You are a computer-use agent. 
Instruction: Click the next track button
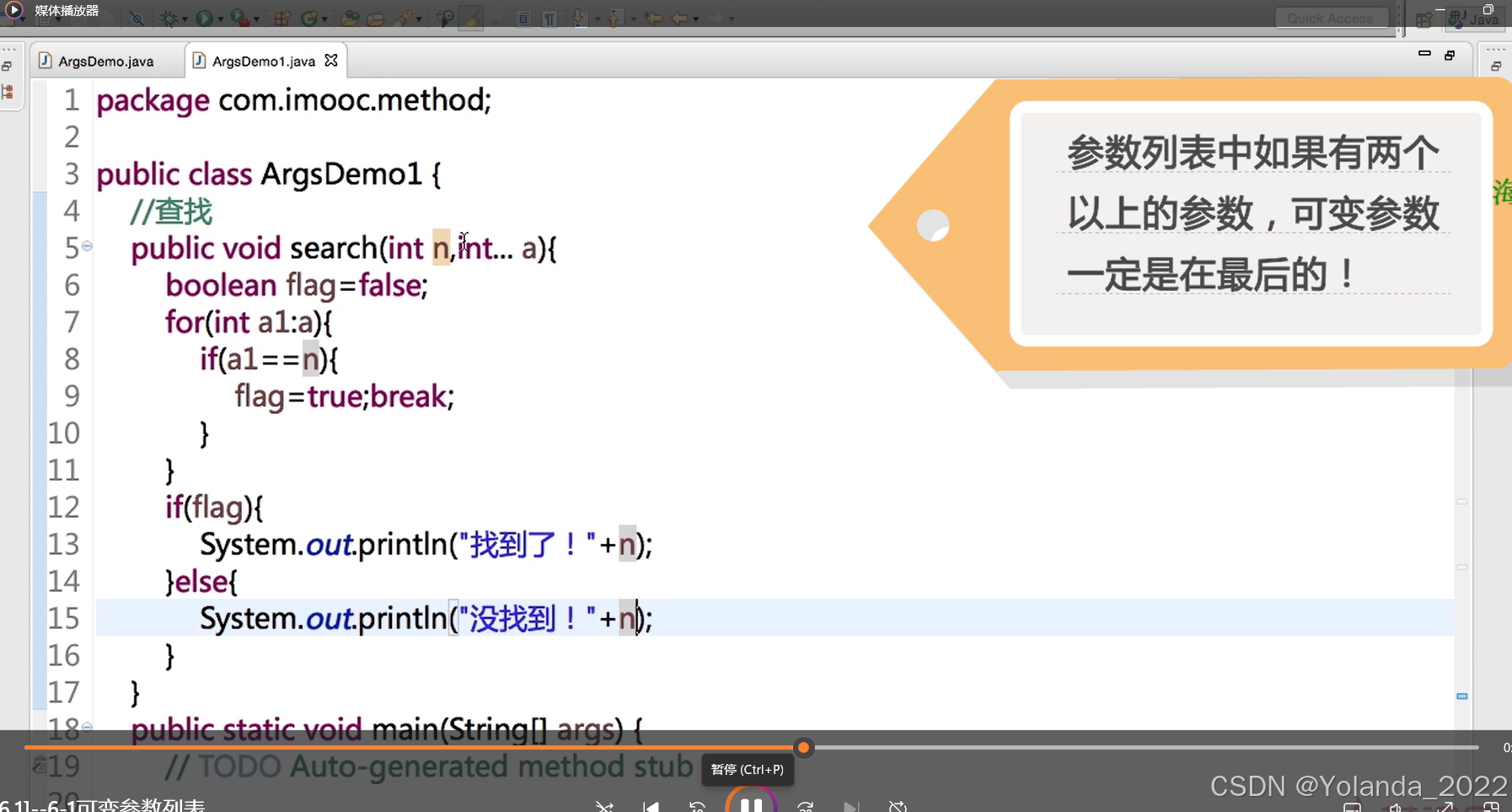(851, 807)
